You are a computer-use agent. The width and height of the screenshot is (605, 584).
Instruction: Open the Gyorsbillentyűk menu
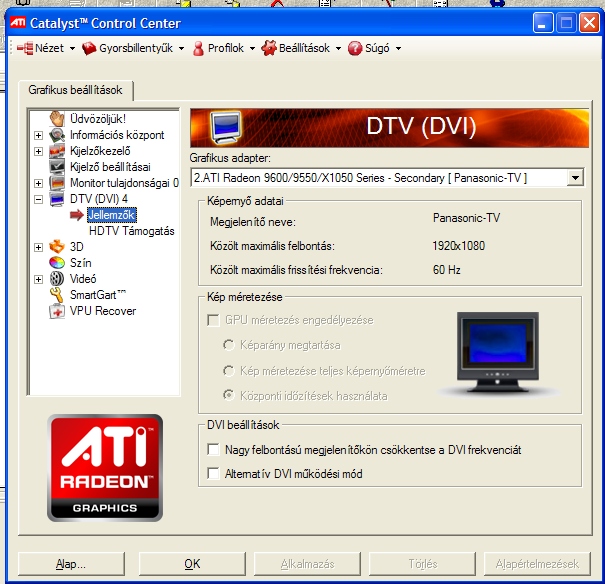[x=133, y=48]
